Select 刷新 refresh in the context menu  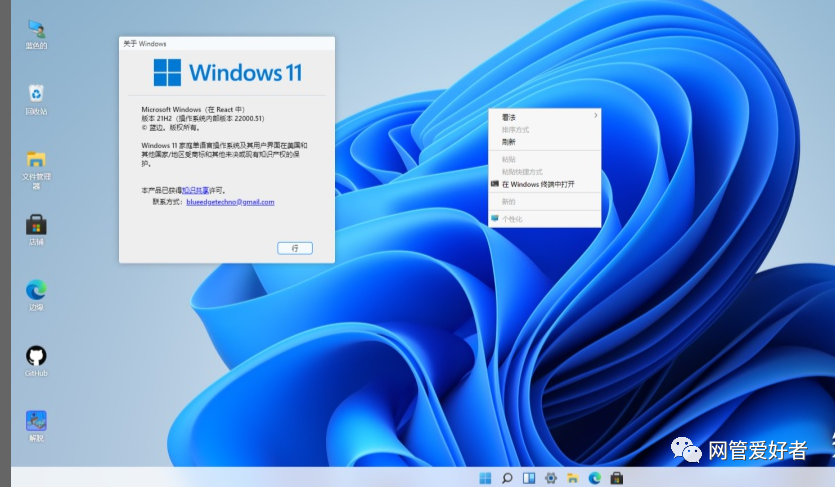pyautogui.click(x=509, y=142)
